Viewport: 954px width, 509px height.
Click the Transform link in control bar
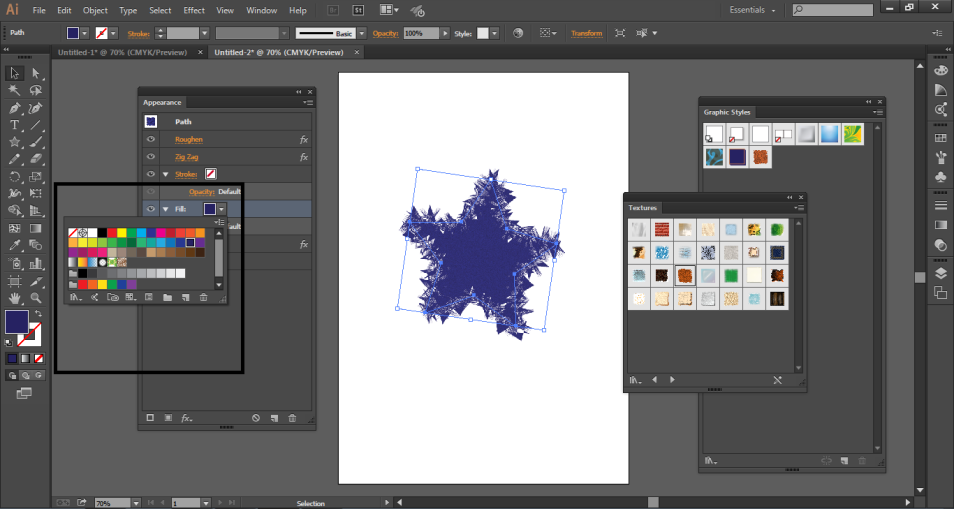click(x=586, y=33)
